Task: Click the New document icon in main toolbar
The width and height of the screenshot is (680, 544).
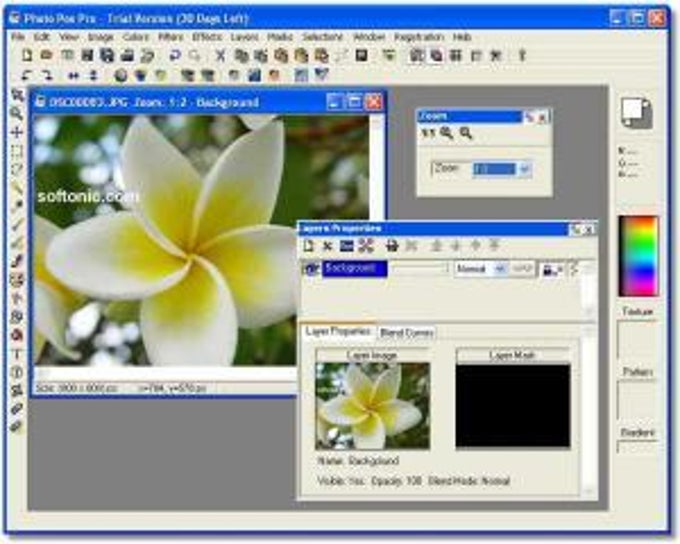Action: click(x=27, y=55)
